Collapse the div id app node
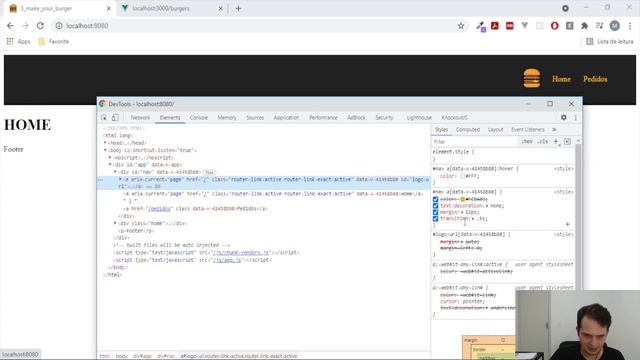Image resolution: width=640 pixels, height=360 pixels. tap(110, 164)
